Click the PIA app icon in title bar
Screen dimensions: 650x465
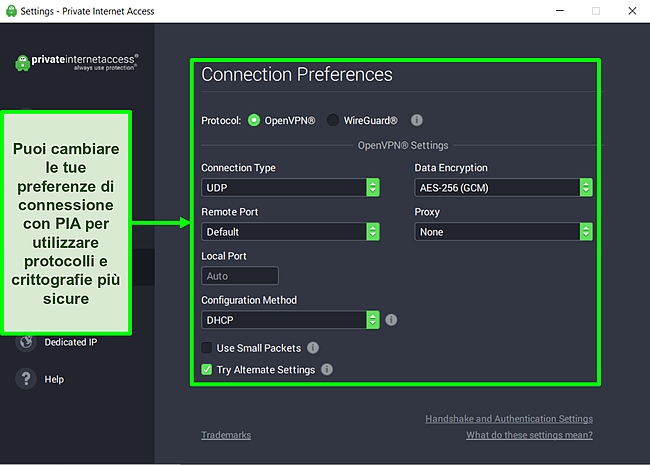point(10,10)
